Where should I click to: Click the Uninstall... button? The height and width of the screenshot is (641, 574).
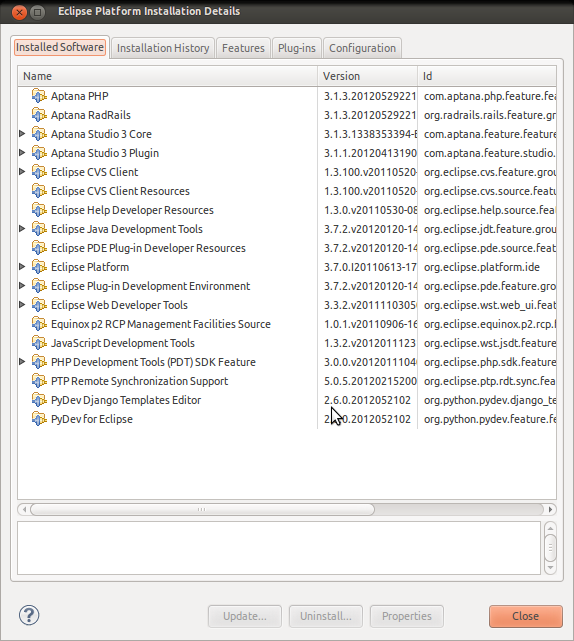[325, 616]
